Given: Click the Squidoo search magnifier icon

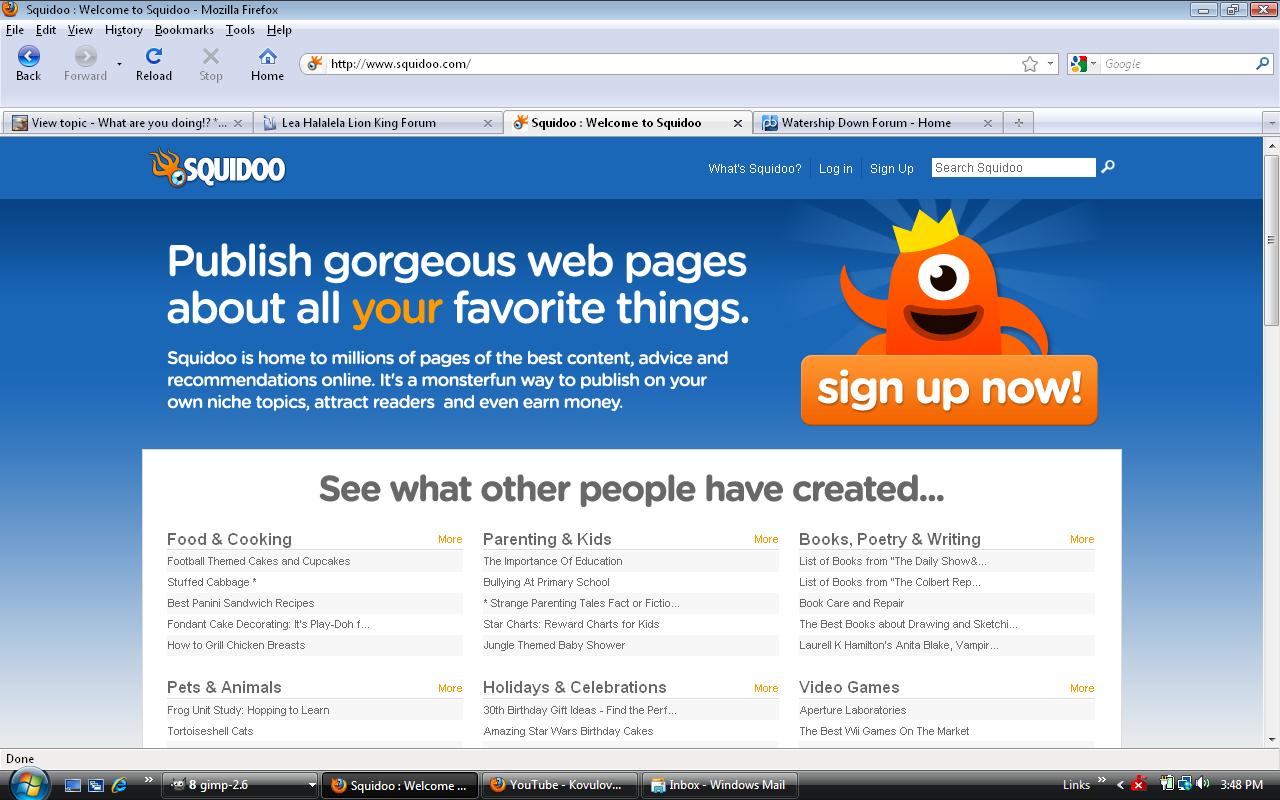Looking at the screenshot, I should (x=1108, y=167).
